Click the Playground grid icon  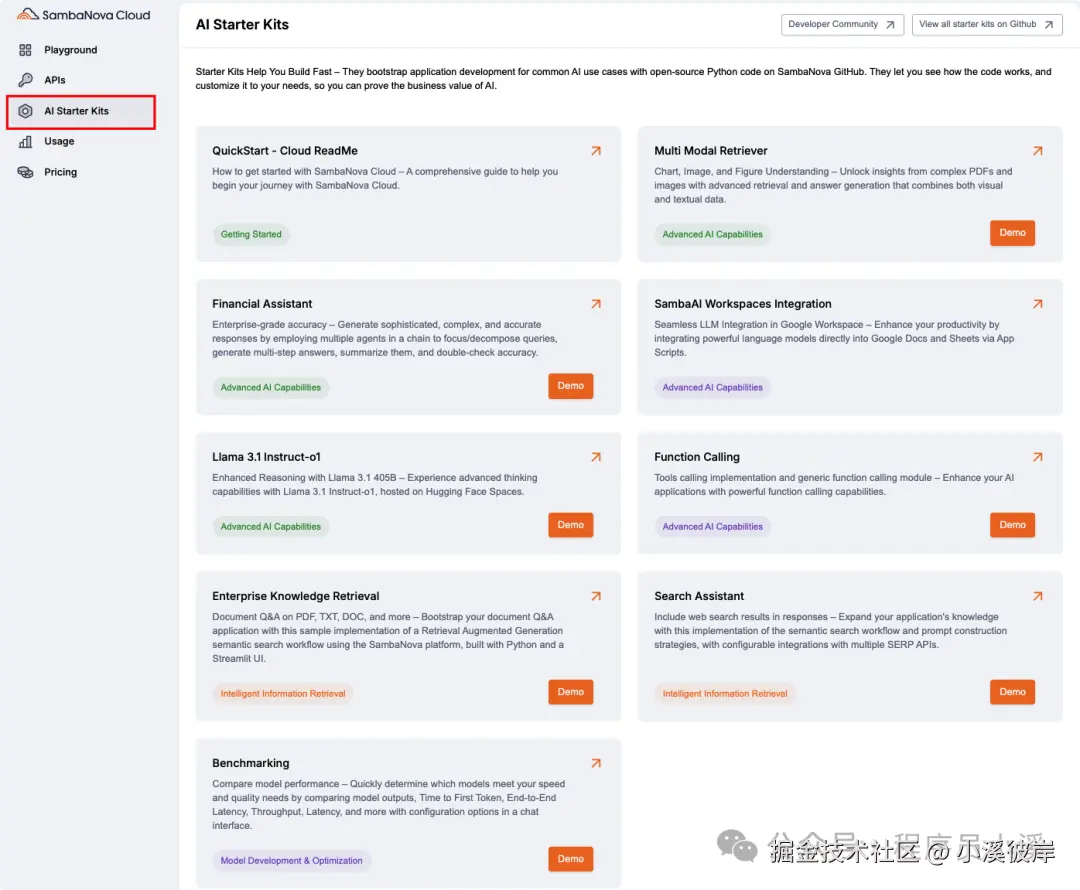(25, 50)
